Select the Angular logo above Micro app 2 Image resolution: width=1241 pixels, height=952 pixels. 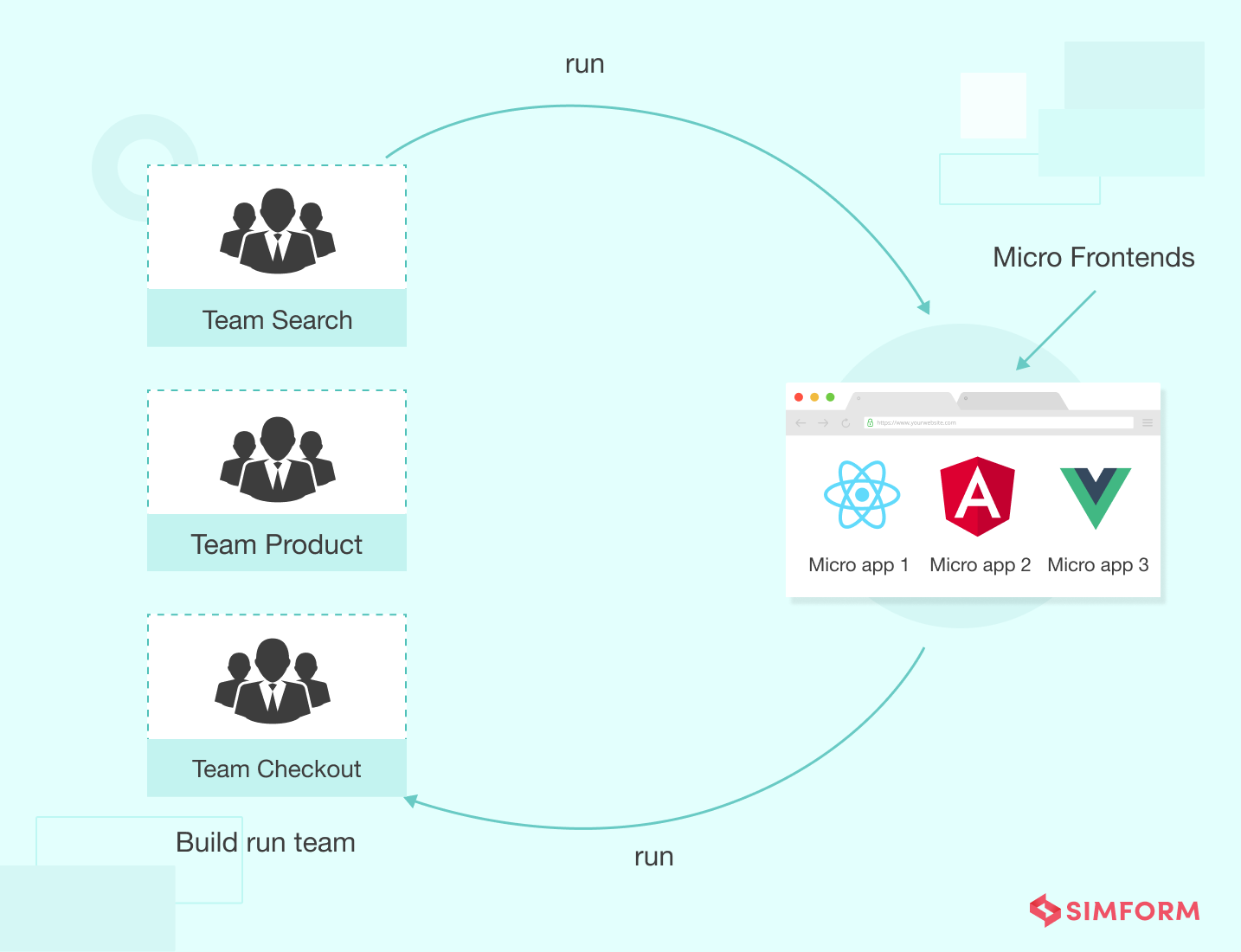click(978, 496)
